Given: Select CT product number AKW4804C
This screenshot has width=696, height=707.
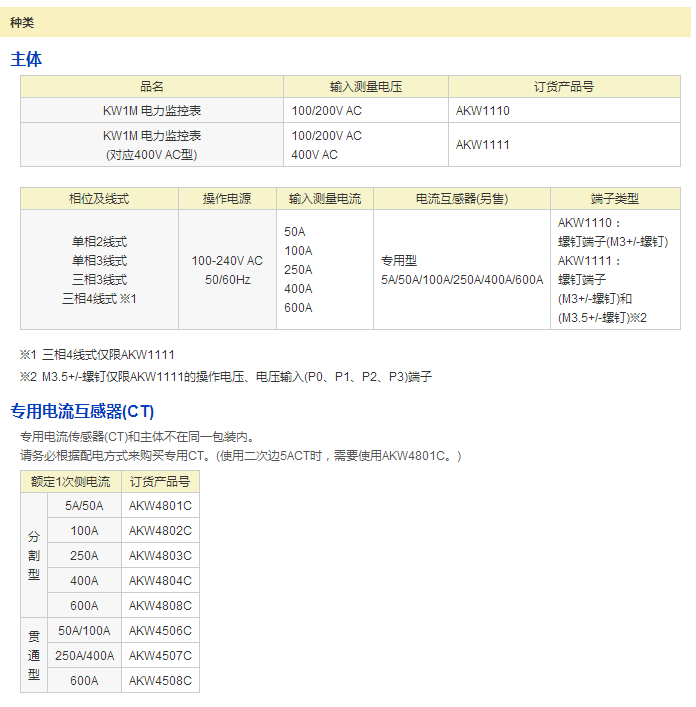Looking at the screenshot, I should [160, 581].
